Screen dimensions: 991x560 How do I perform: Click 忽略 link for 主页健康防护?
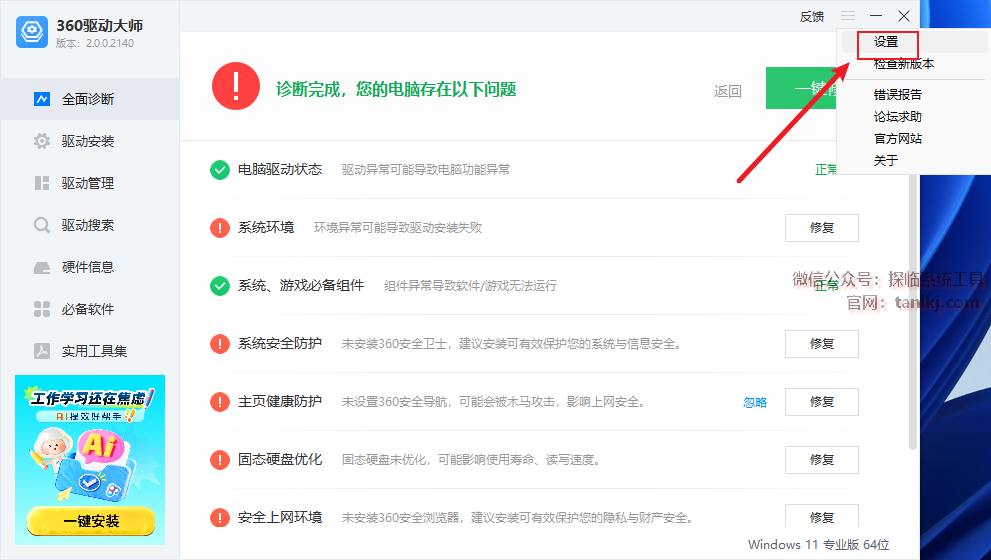point(755,403)
